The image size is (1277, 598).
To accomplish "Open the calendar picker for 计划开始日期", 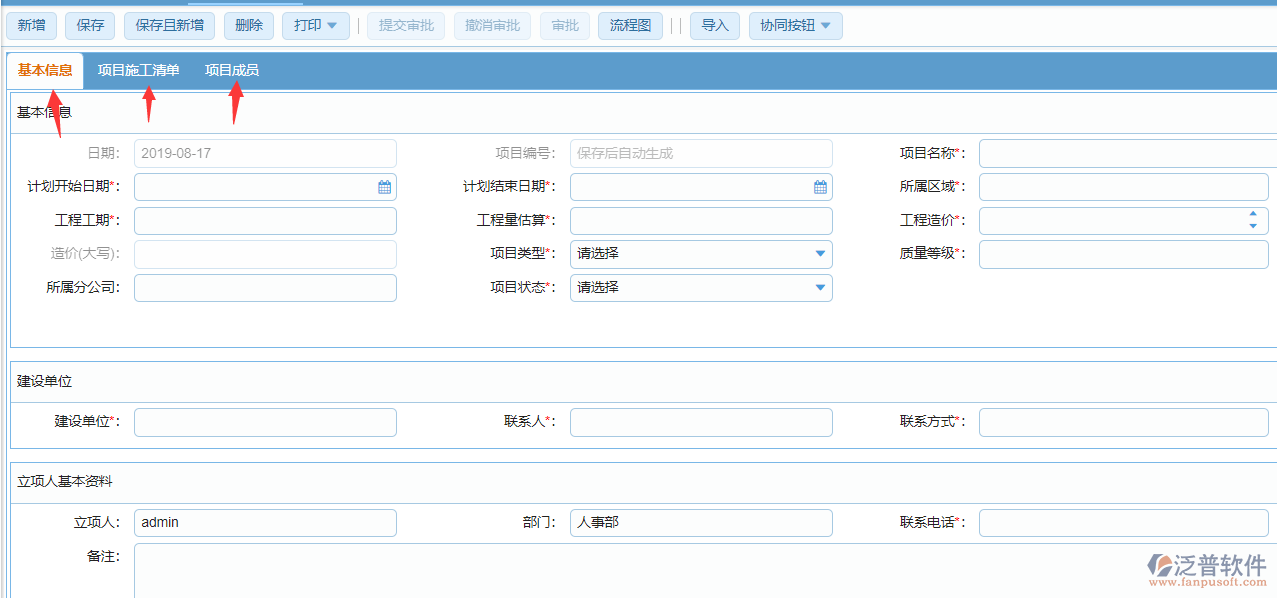I will tap(383, 186).
